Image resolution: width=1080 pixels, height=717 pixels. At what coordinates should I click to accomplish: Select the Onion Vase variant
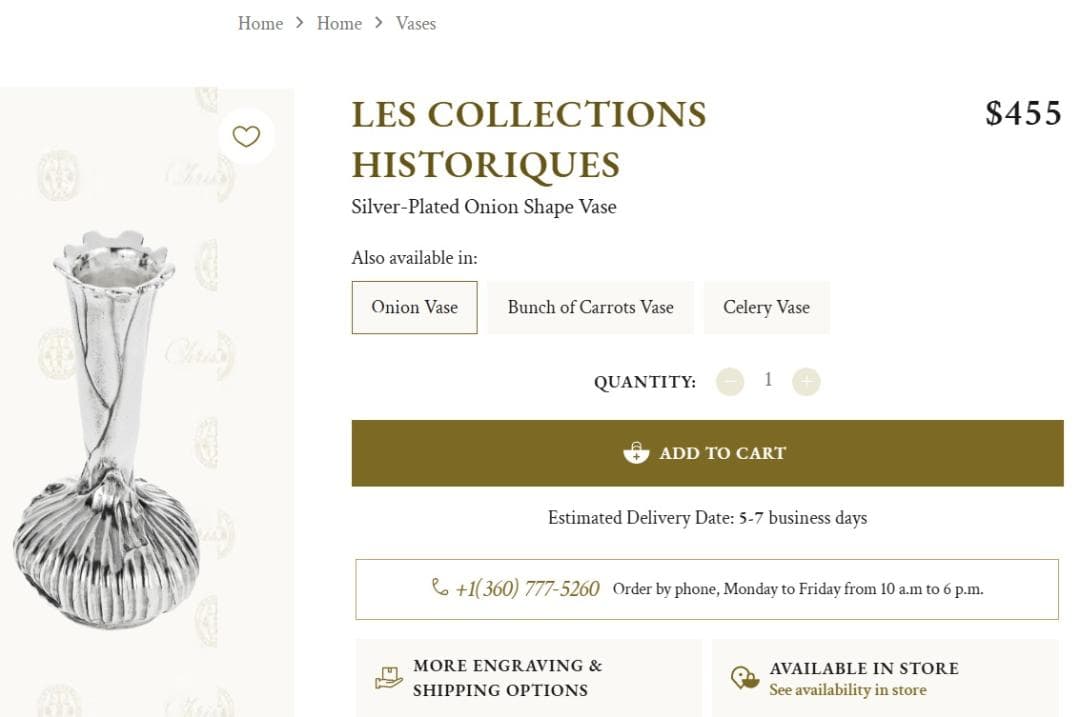coord(414,307)
